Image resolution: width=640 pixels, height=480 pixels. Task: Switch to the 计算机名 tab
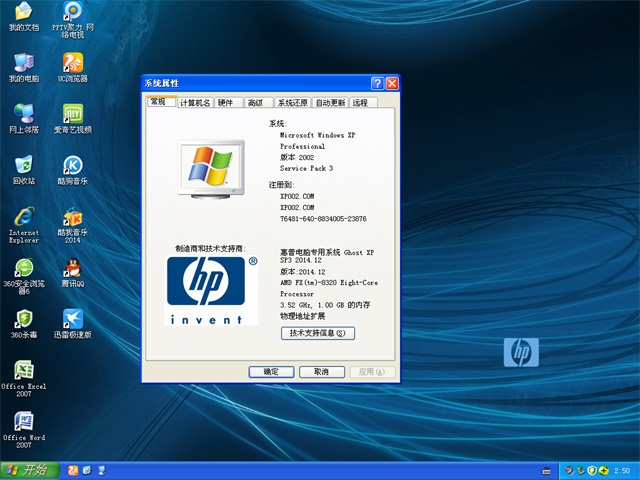[195, 103]
